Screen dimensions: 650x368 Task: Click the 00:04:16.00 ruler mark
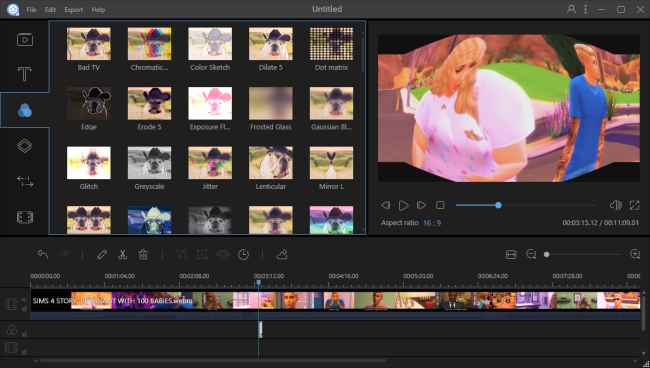click(343, 276)
